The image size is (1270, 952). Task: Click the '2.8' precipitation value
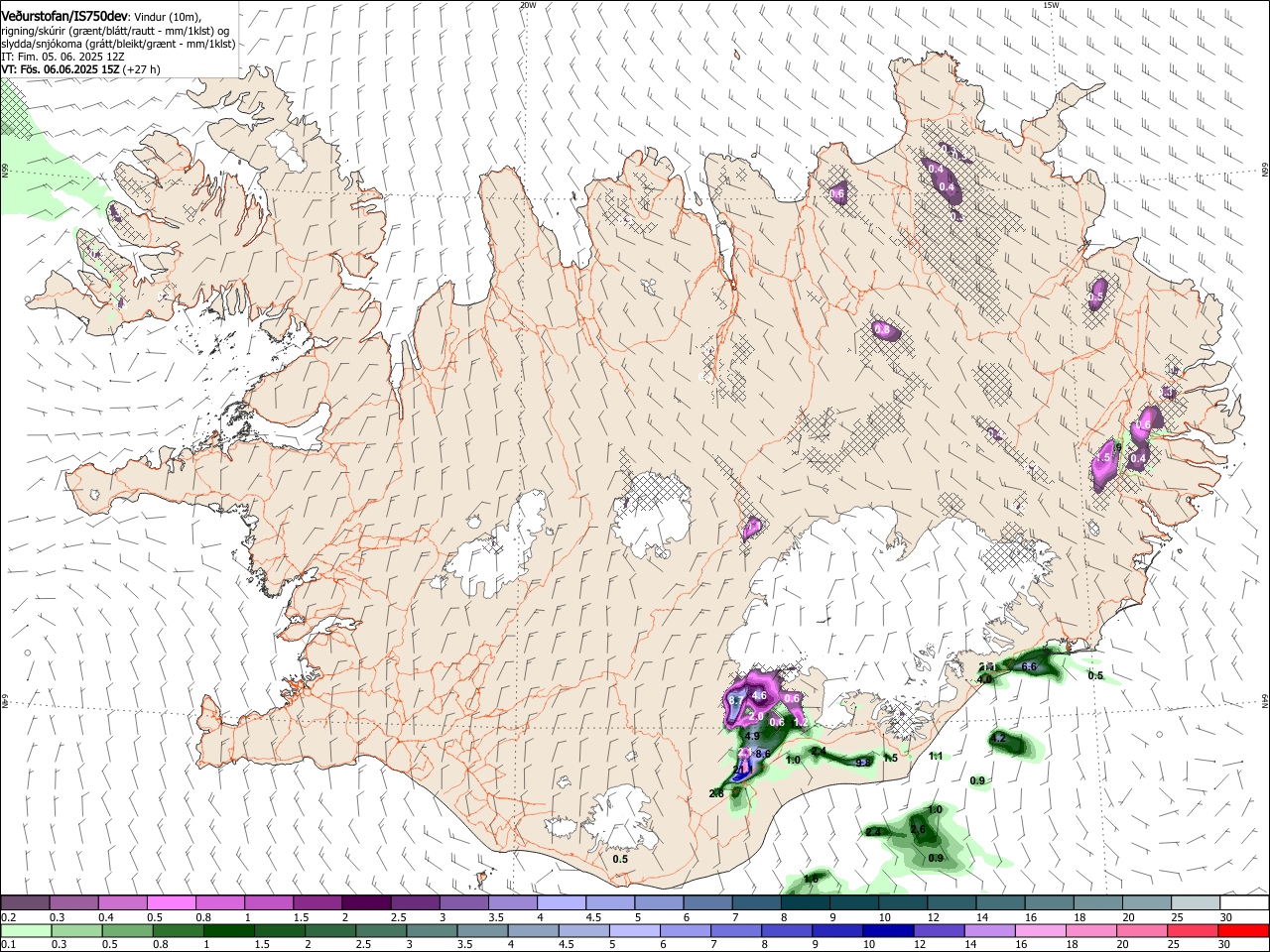tap(716, 793)
